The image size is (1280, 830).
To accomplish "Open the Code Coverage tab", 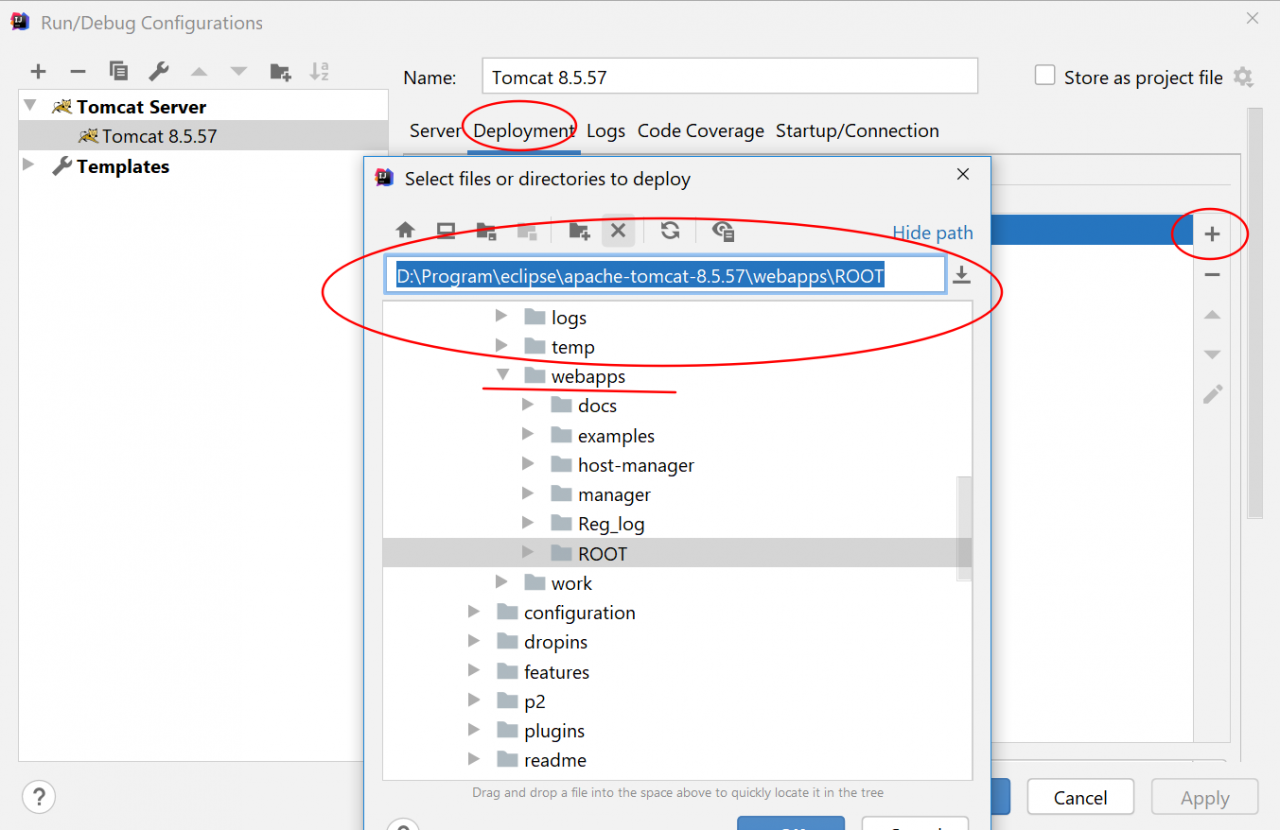I will click(701, 131).
